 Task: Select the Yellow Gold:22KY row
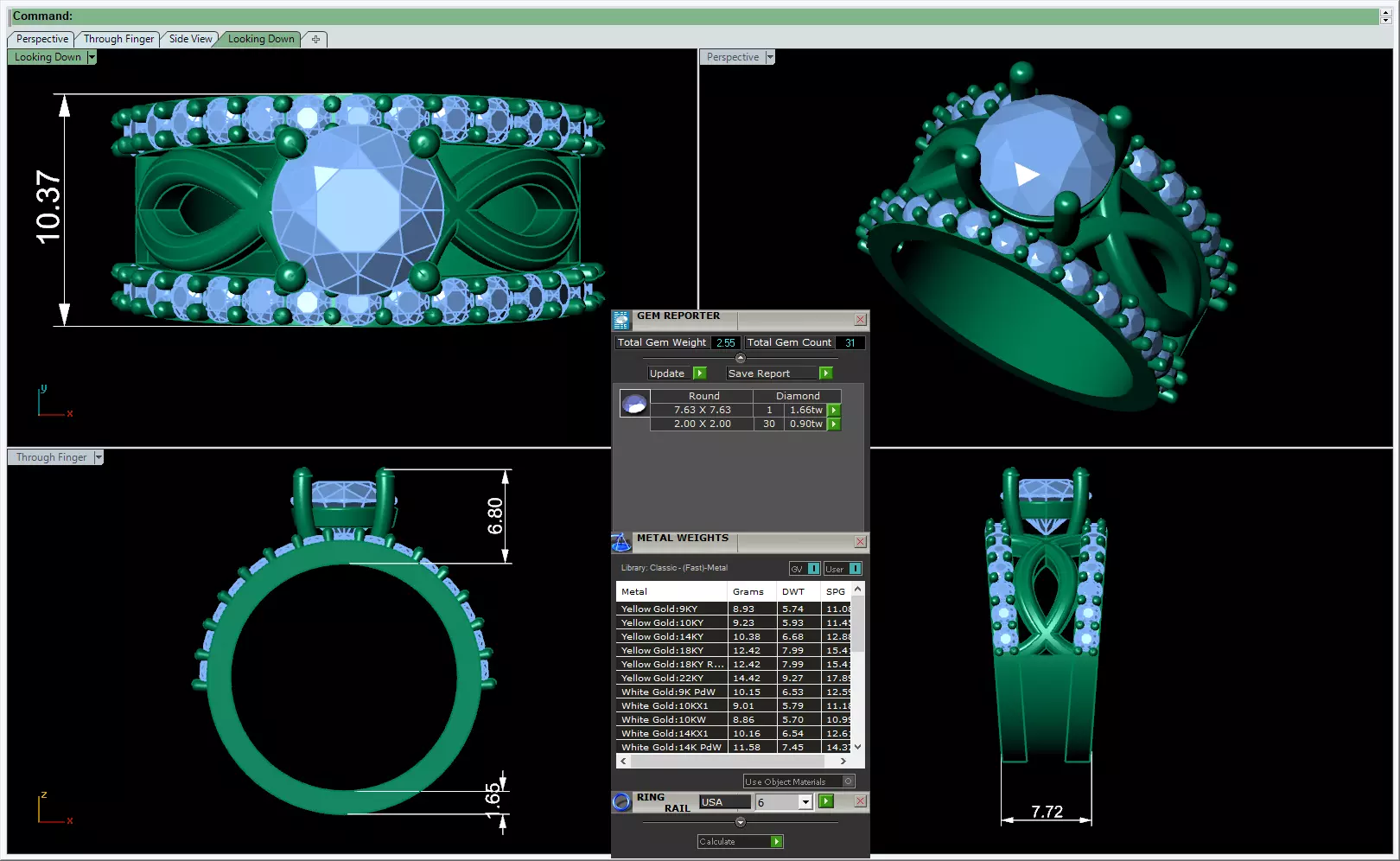tap(735, 679)
